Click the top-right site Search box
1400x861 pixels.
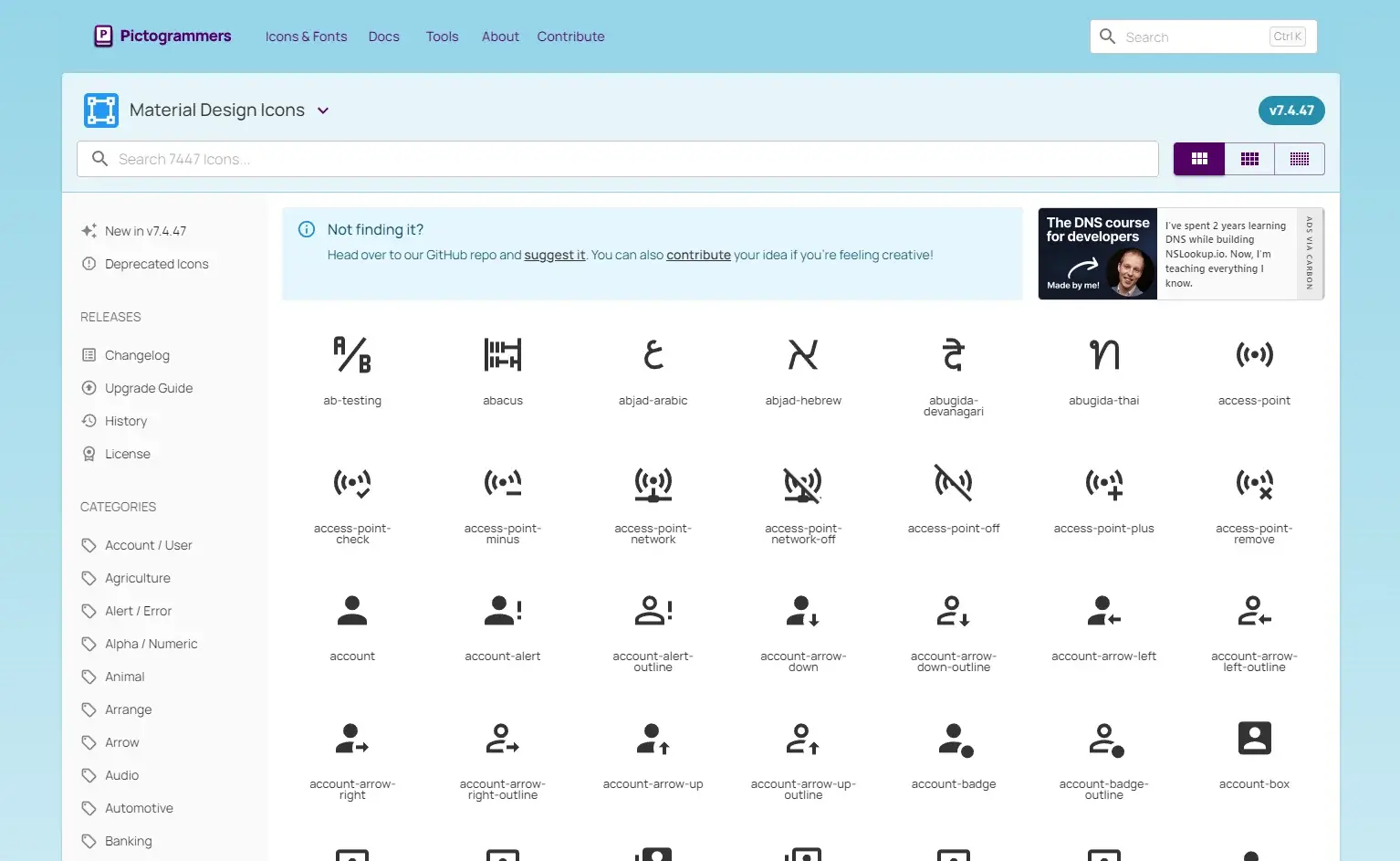(1203, 37)
